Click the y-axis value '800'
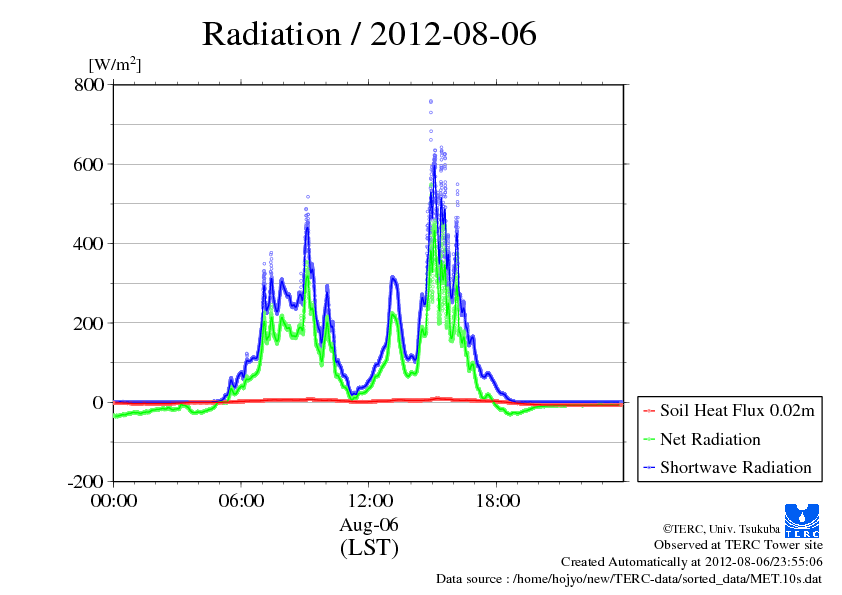The height and width of the screenshot is (595, 842). [x=89, y=85]
